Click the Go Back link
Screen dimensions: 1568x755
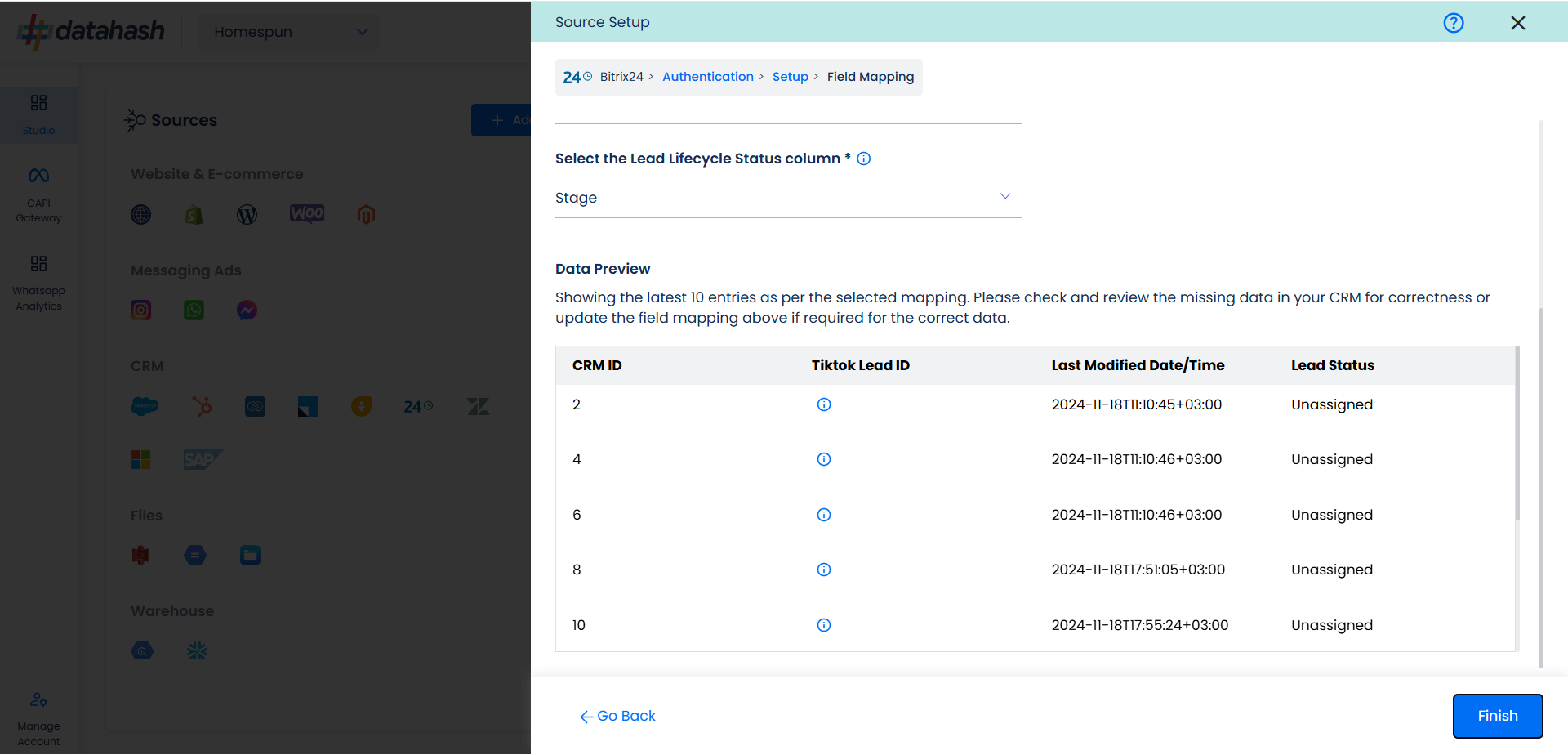tap(618, 716)
